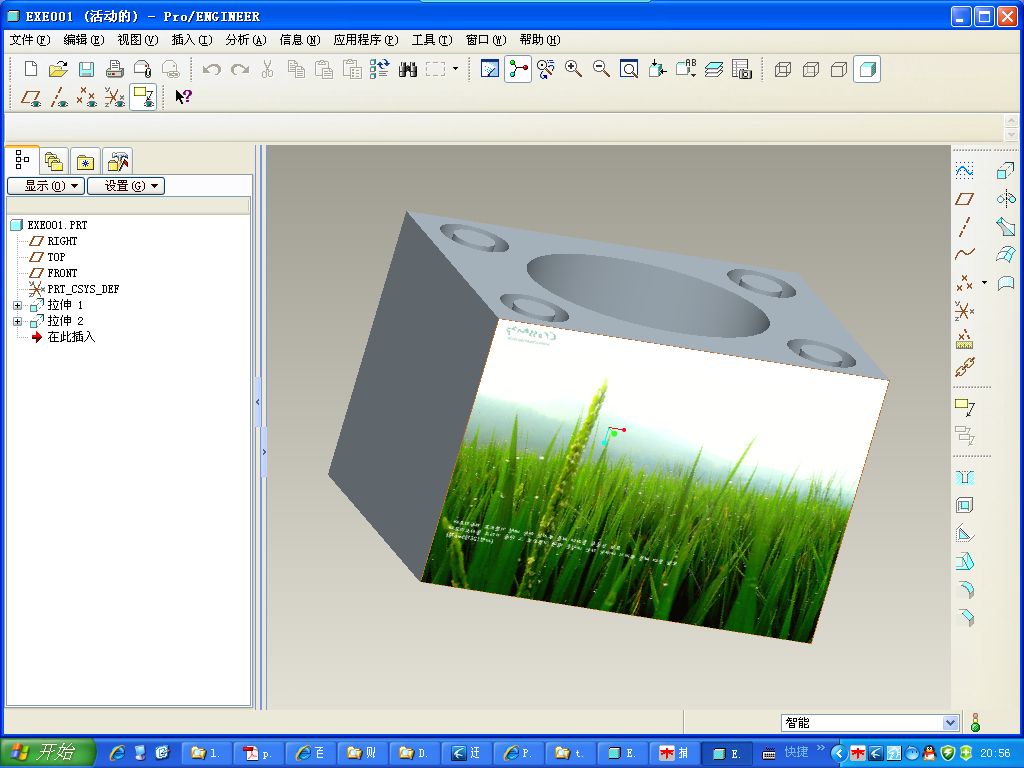
Task: Switch to wireframe display mode
Action: [782, 69]
